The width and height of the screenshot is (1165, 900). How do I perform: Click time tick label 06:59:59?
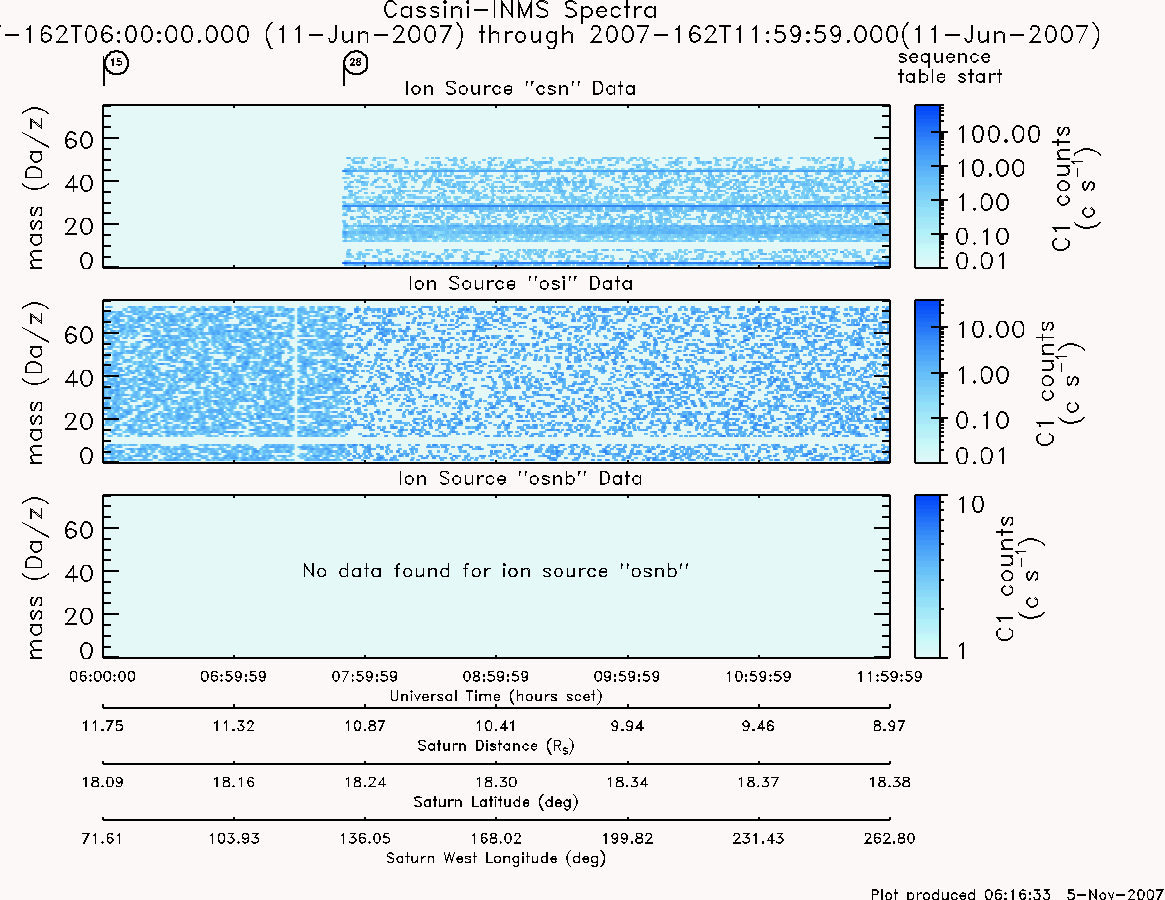point(233,676)
